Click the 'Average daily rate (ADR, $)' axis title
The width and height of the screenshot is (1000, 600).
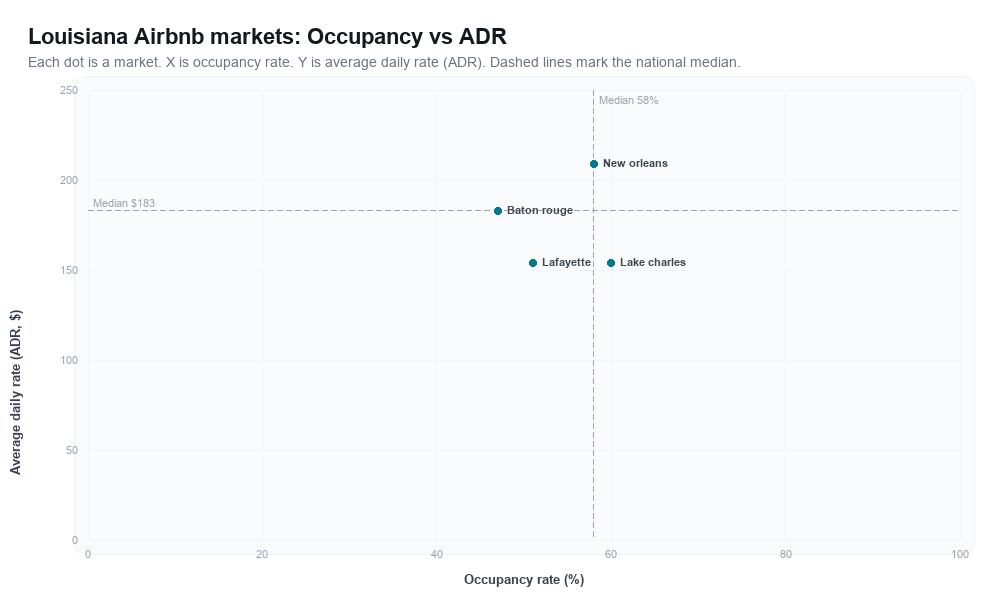click(x=15, y=392)
